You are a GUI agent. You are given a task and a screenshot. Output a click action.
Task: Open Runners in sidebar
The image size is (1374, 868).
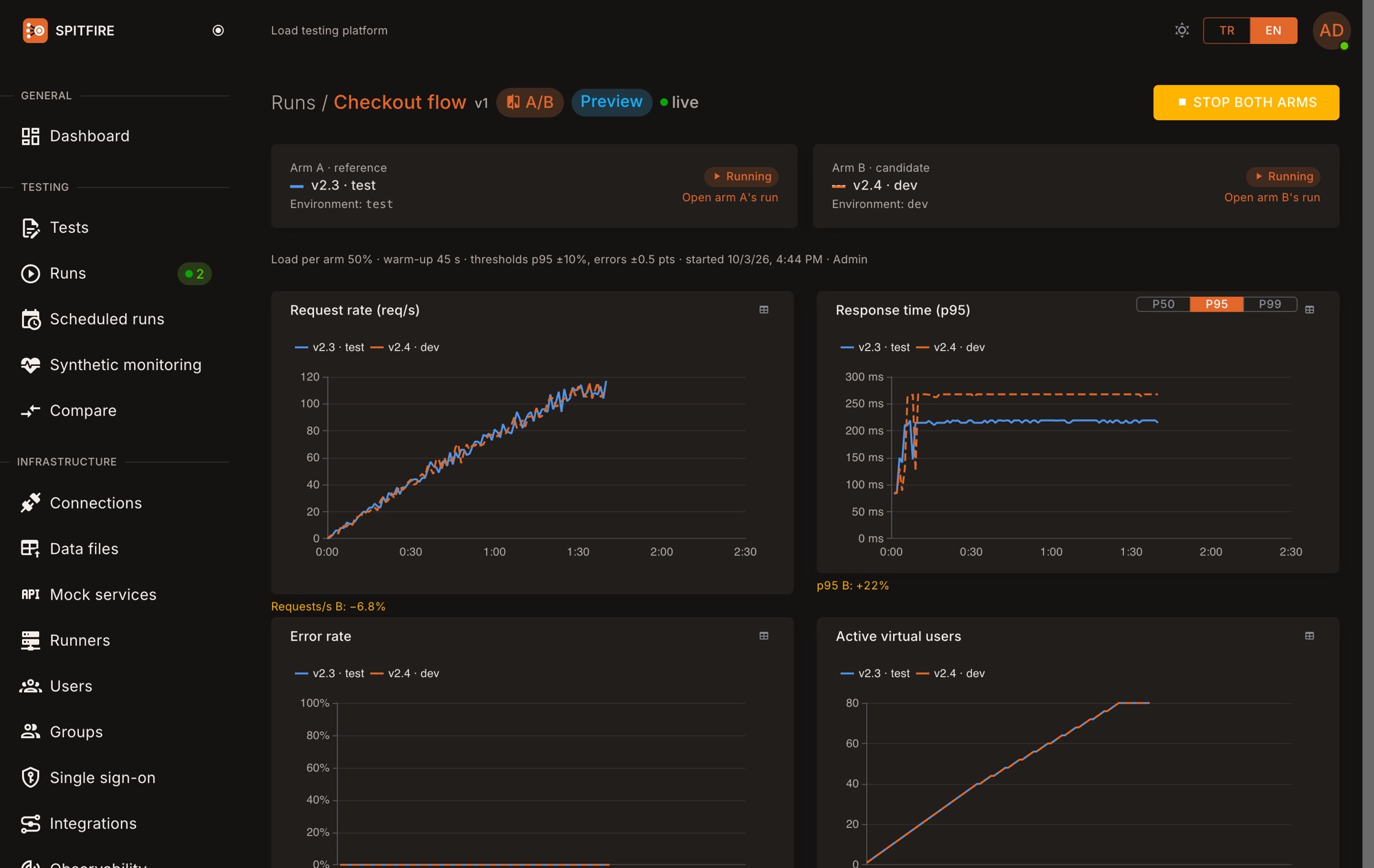click(80, 640)
